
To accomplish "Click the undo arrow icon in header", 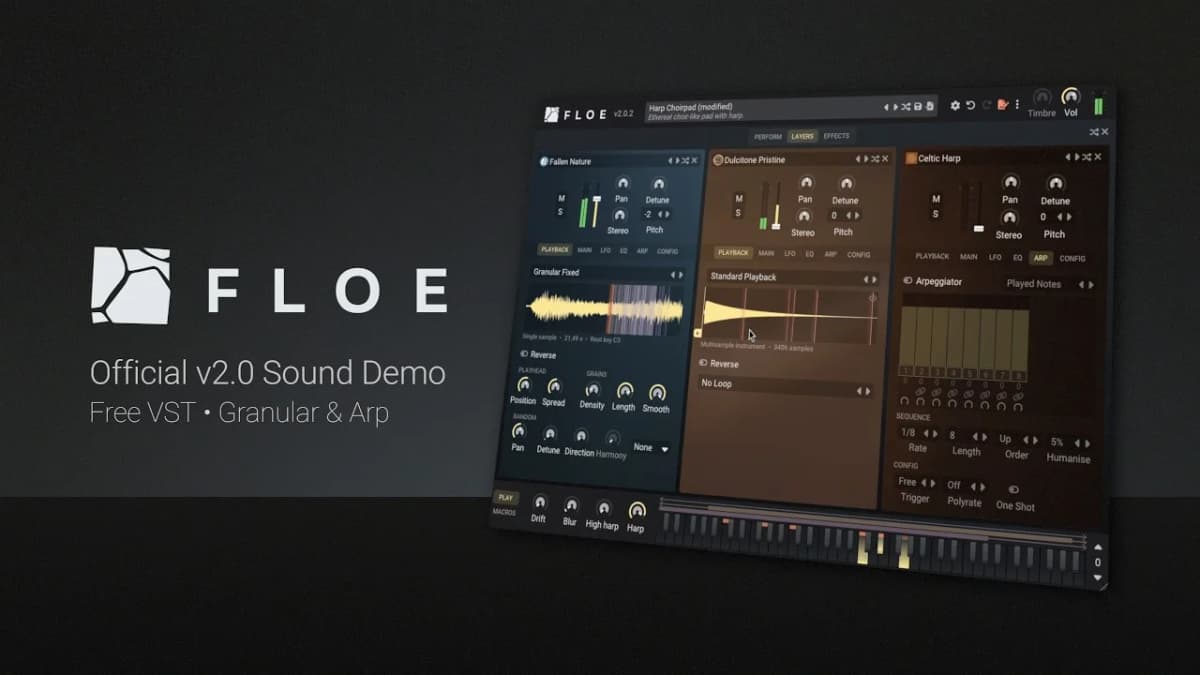I will click(970, 105).
